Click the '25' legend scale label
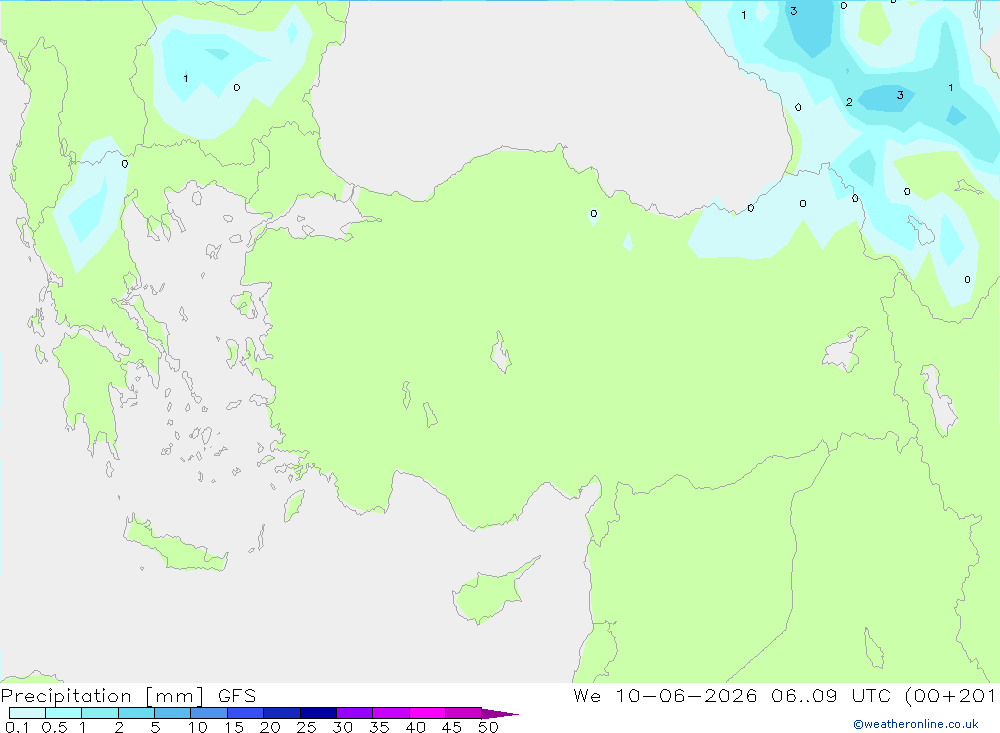The height and width of the screenshot is (733, 1000). pos(307,727)
